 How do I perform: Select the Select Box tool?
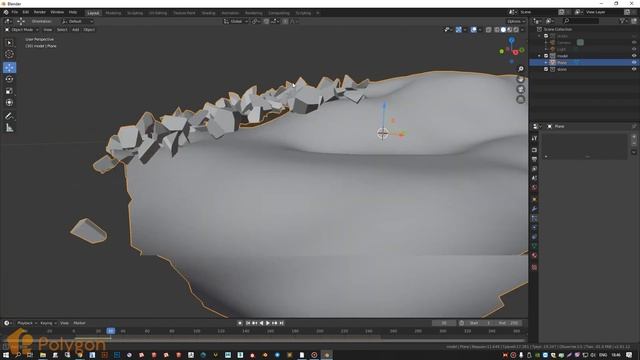9,42
